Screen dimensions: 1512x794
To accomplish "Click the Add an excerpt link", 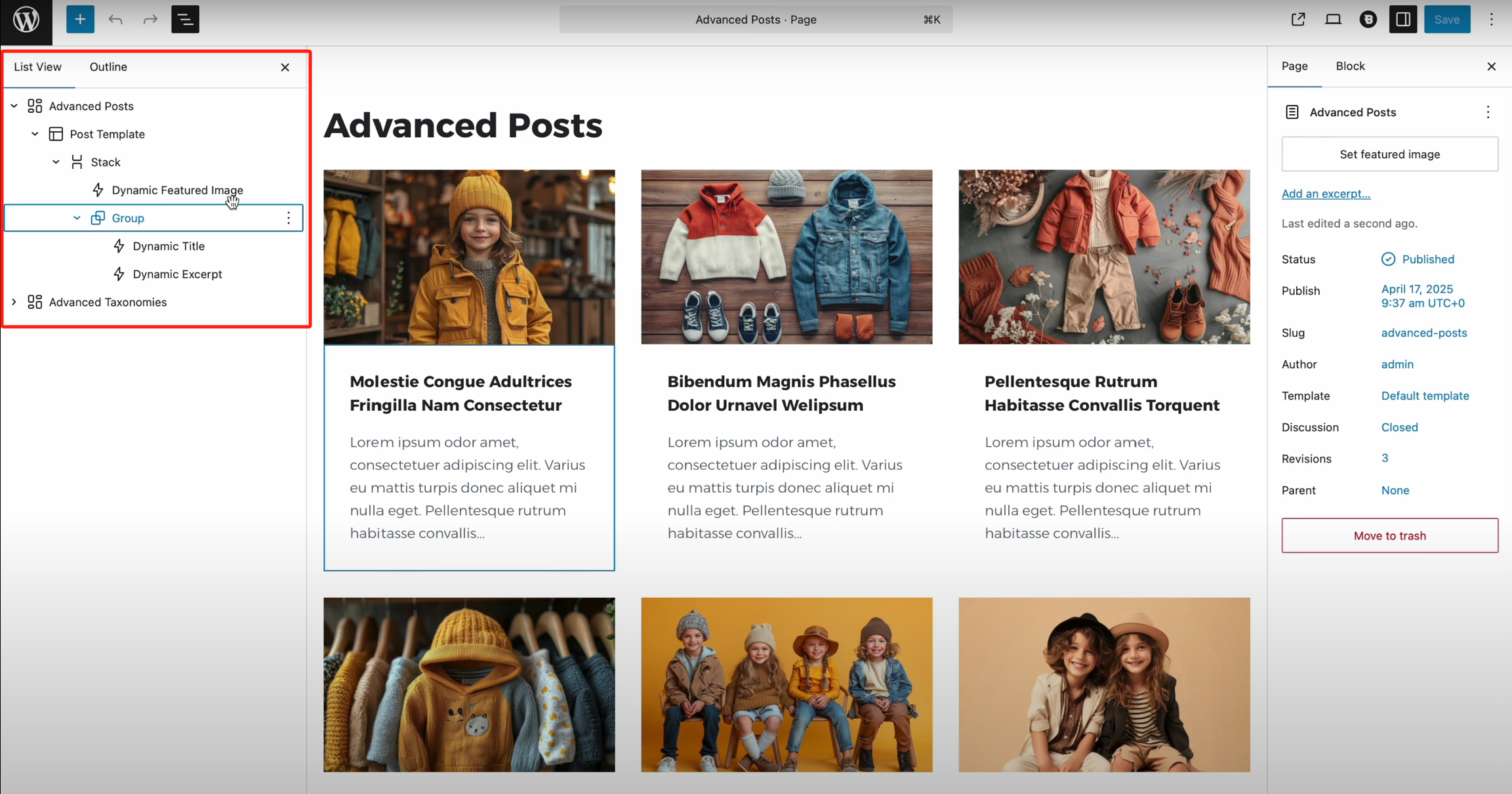I will tap(1326, 194).
